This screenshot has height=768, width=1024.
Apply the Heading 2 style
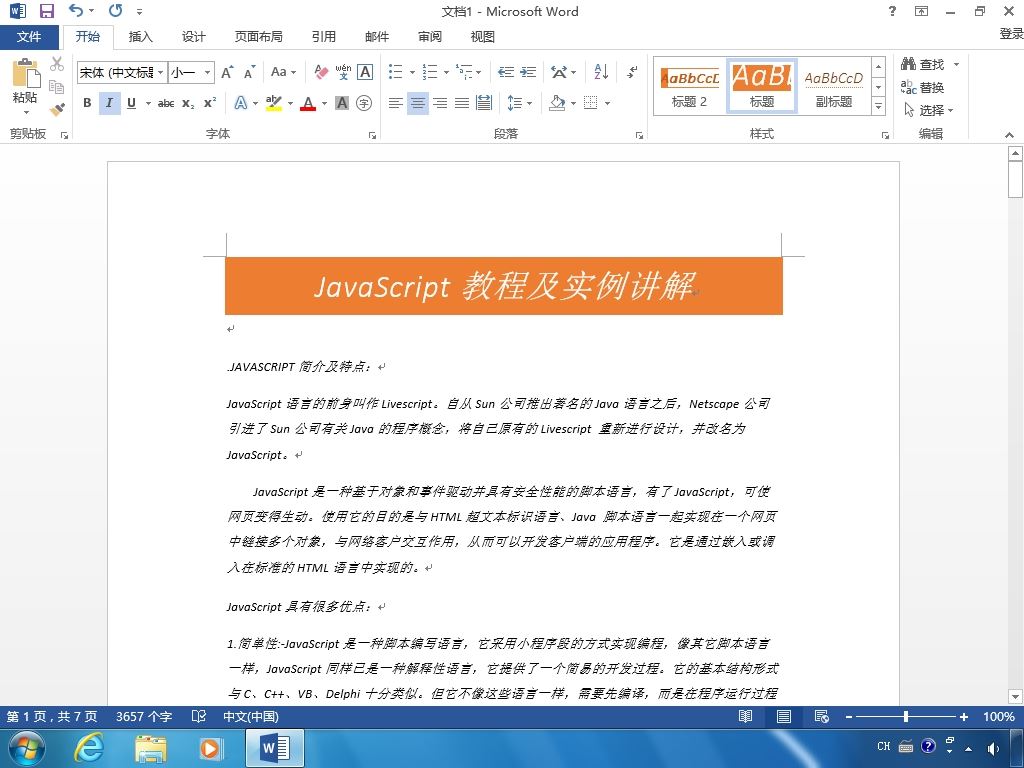[x=689, y=88]
